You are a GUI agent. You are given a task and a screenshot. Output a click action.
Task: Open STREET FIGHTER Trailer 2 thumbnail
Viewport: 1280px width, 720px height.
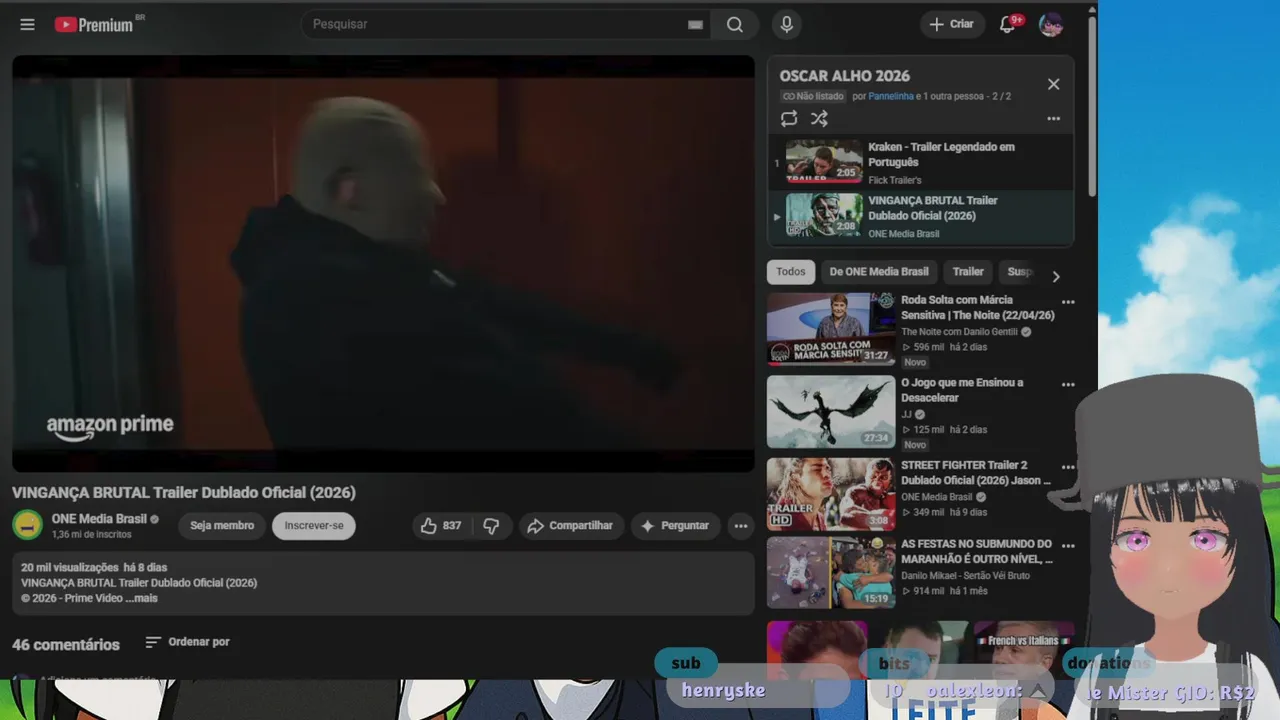click(831, 494)
